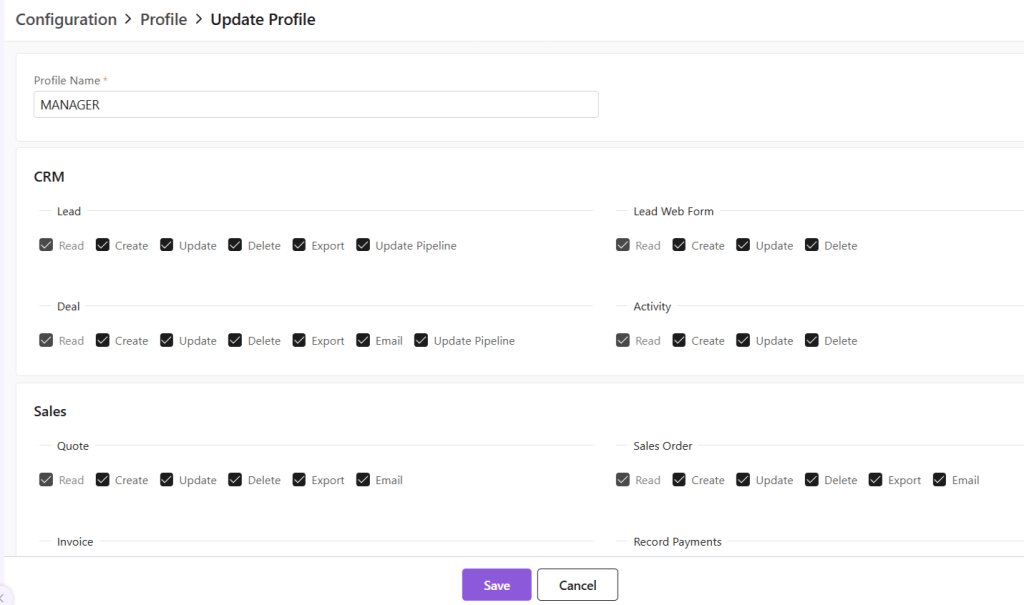This screenshot has height=605, width=1024.
Task: Disable Create permission under Quote
Action: [x=103, y=480]
